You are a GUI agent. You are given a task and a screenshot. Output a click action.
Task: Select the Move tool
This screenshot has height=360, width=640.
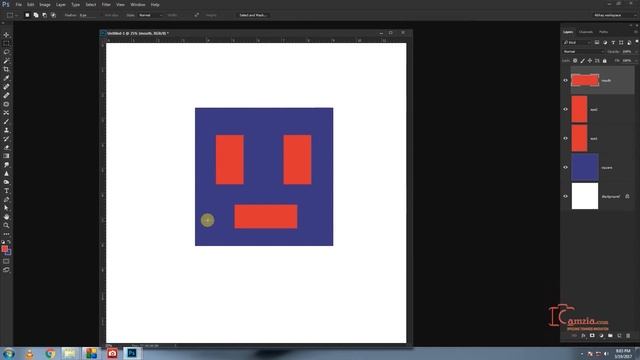6,35
